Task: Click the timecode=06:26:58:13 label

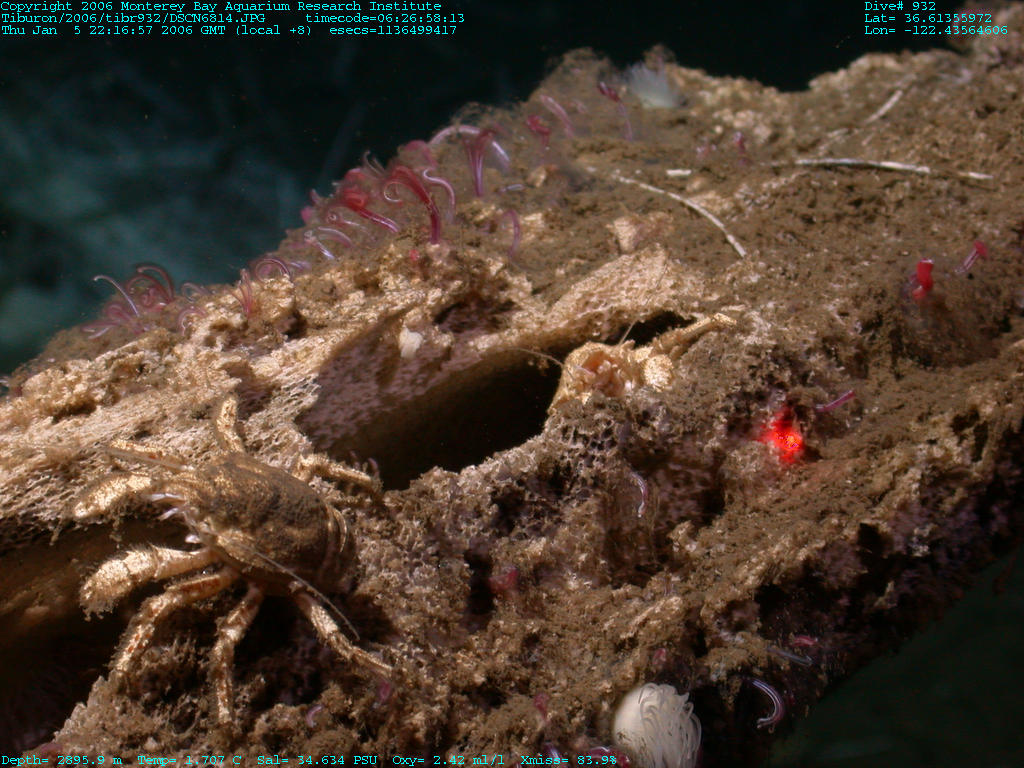Action: [385, 18]
